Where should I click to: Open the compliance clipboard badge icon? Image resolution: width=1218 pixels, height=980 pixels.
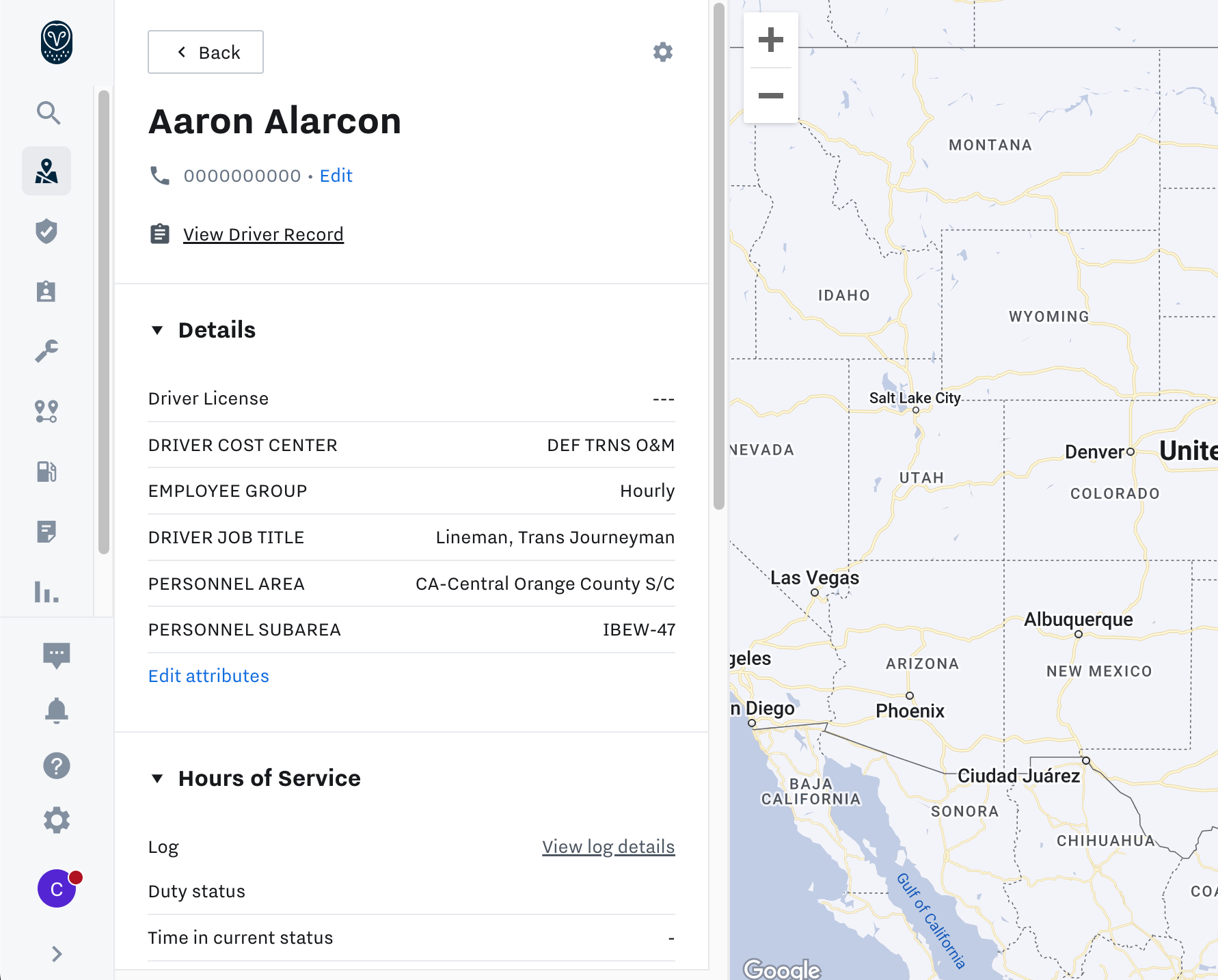46,291
